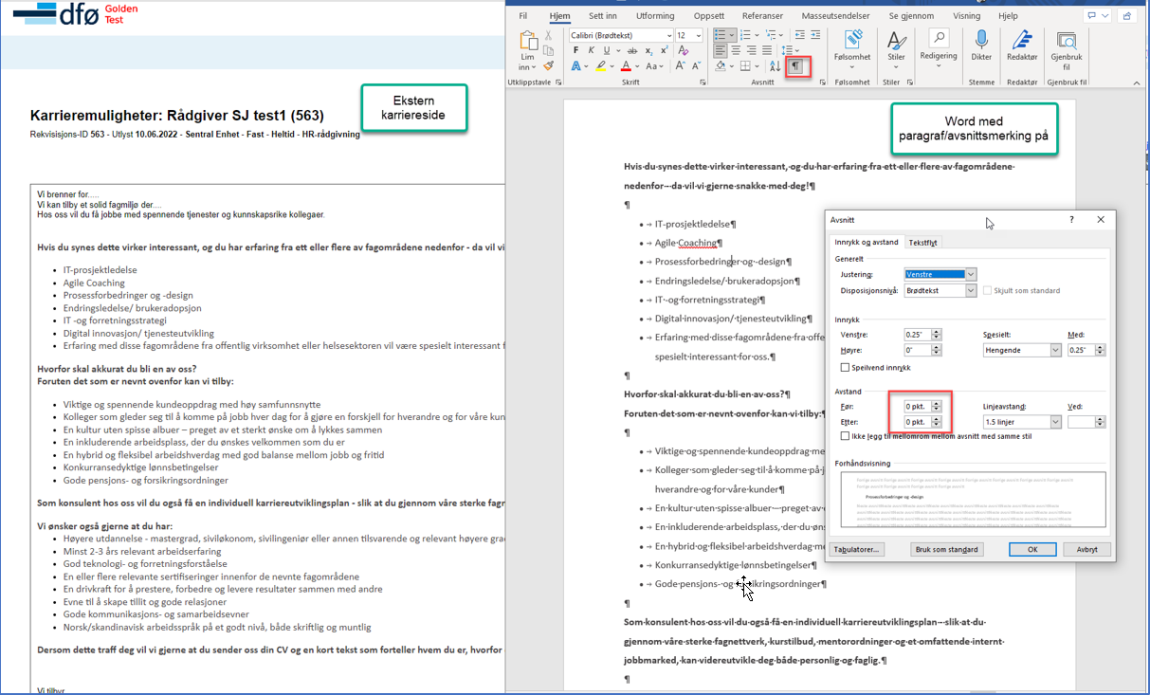Screen dimensions: 1150x695
Task: Open the Stiler gallery
Action: 896,50
